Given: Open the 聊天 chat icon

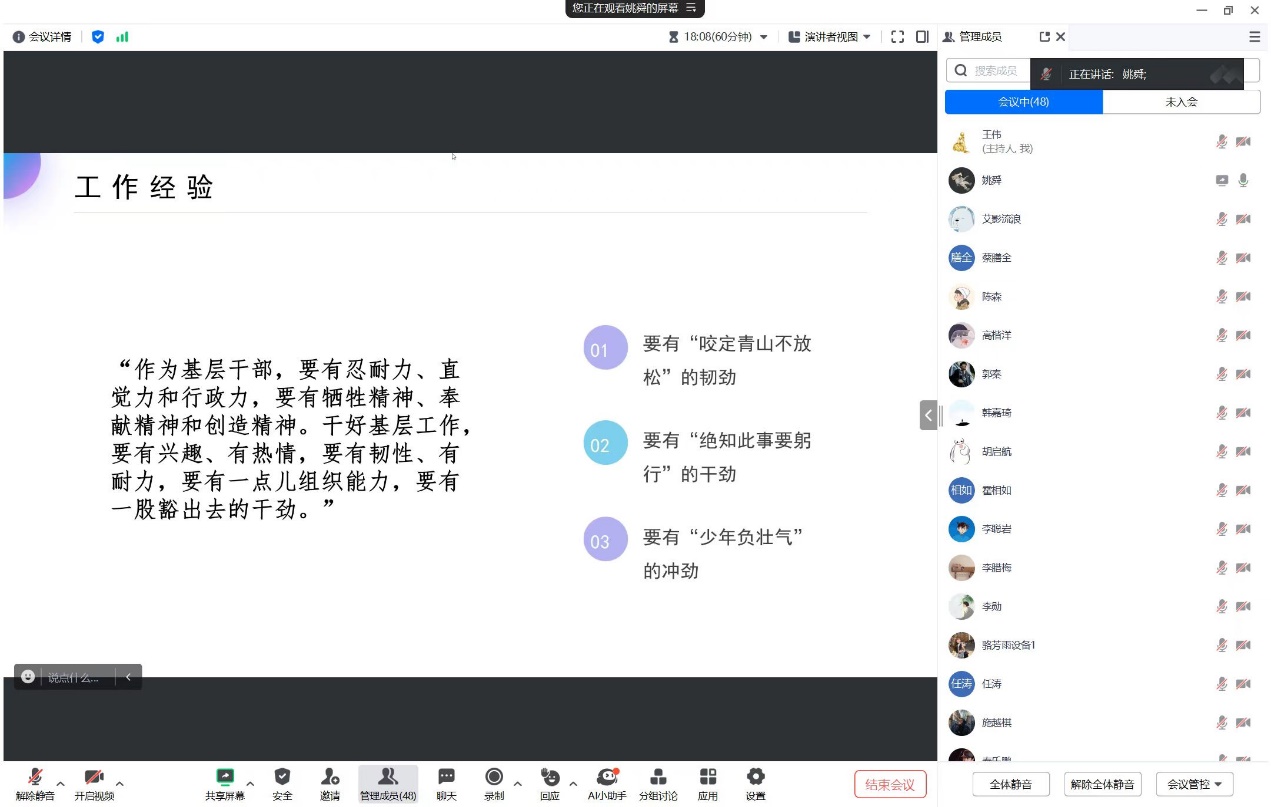Looking at the screenshot, I should coord(446,778).
